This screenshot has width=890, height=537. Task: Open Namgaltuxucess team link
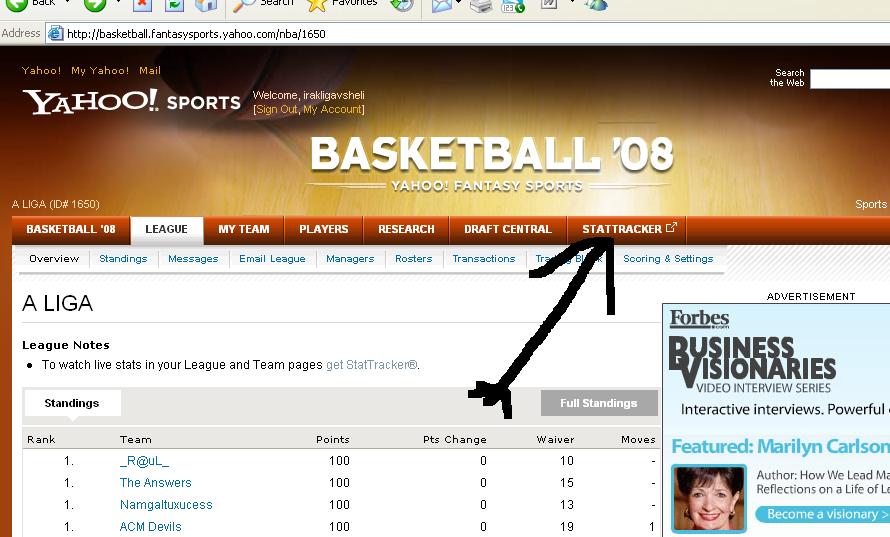click(166, 505)
